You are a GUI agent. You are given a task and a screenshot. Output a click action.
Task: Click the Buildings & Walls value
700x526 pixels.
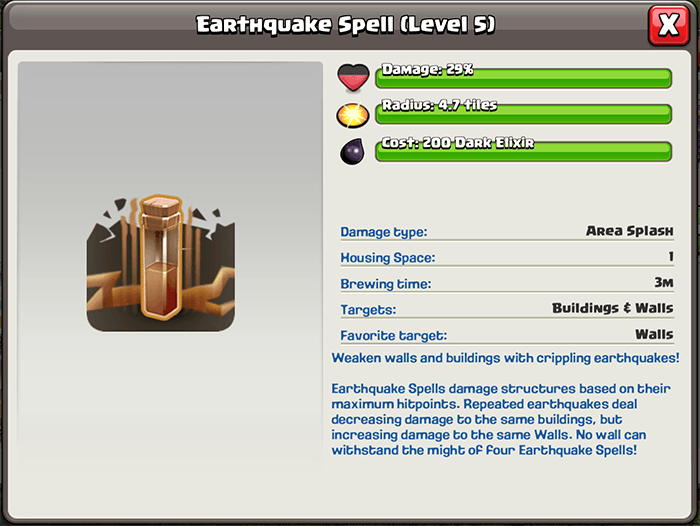tap(612, 308)
